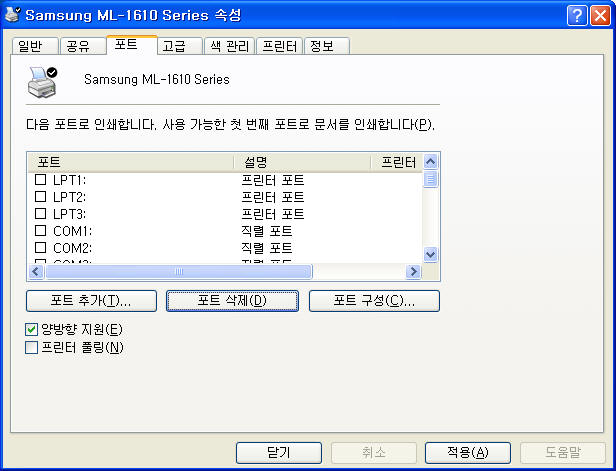Select the 포트 tab

point(132,44)
